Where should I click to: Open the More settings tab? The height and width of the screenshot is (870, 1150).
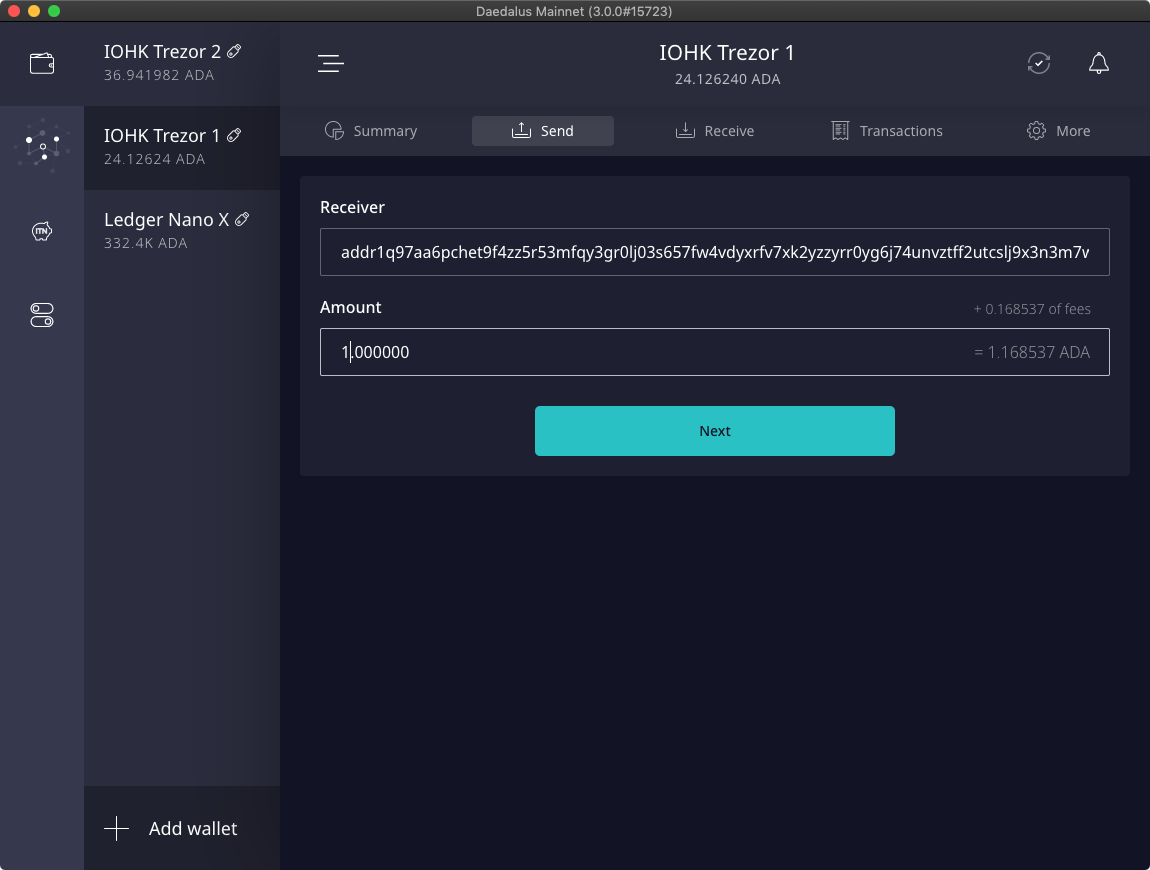pyautogui.click(x=1058, y=131)
